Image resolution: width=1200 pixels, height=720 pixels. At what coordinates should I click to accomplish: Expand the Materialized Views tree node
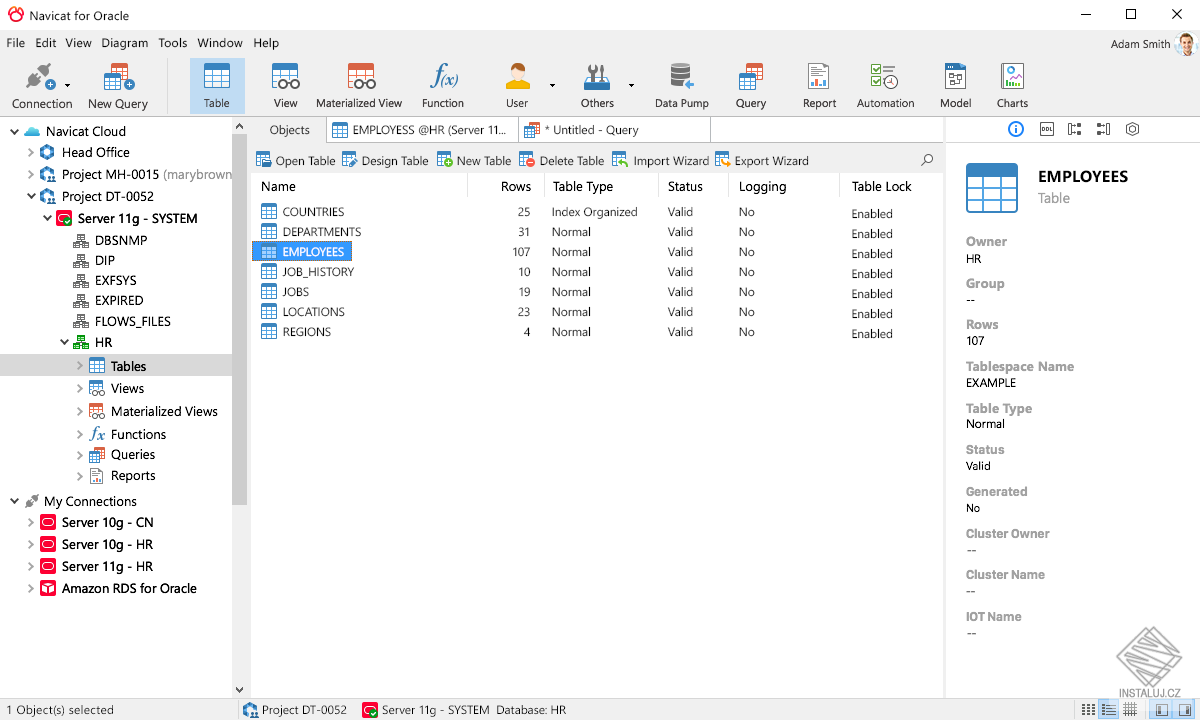(80, 411)
